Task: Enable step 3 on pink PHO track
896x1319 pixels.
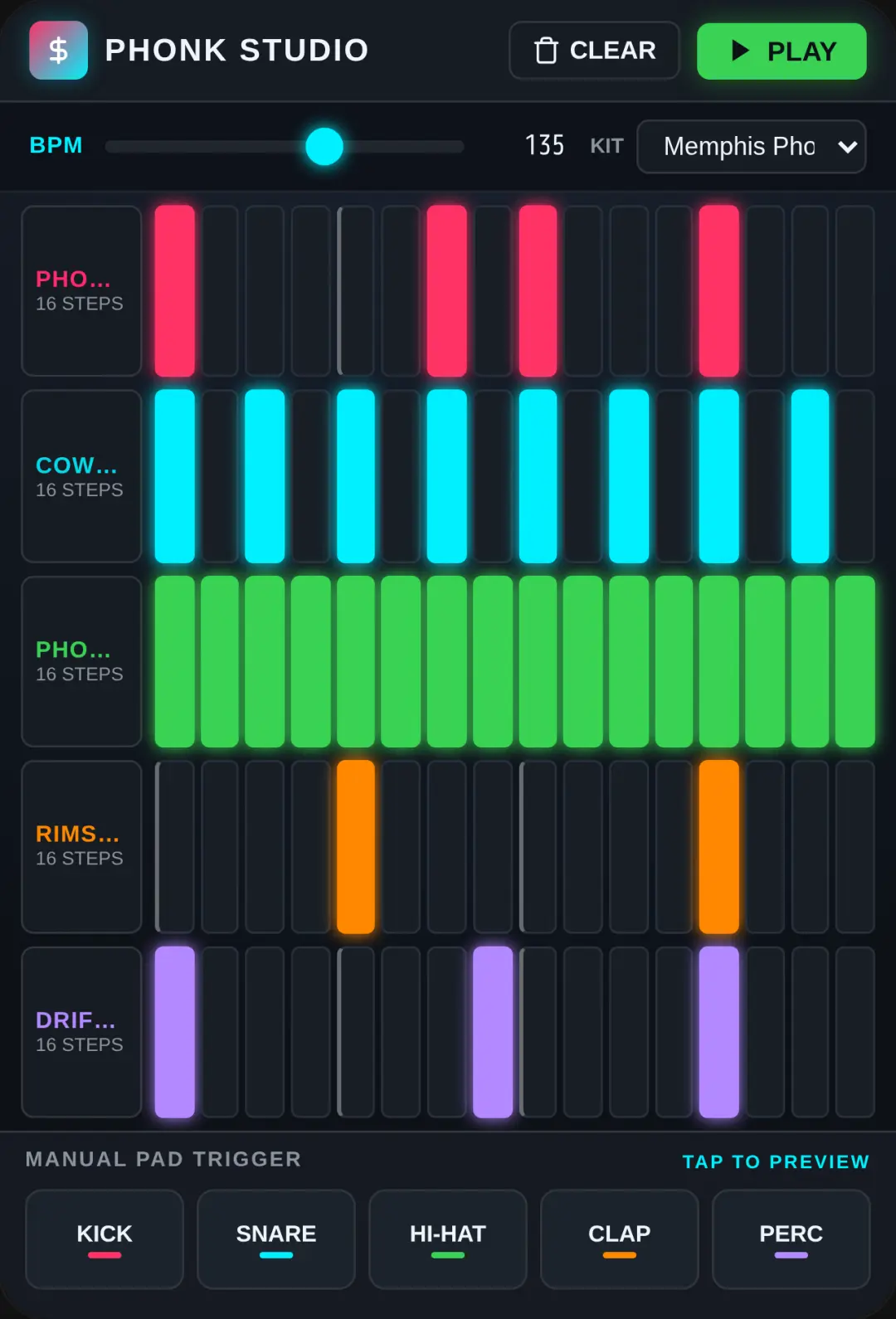Action: [265, 291]
